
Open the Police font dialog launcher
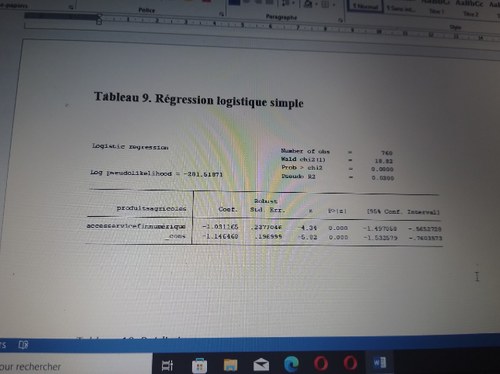222,14
